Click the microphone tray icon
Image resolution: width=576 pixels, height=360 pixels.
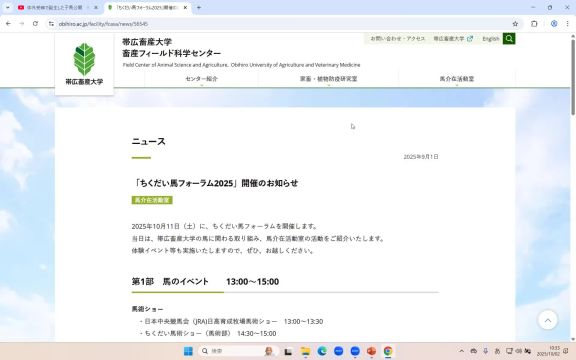point(485,351)
